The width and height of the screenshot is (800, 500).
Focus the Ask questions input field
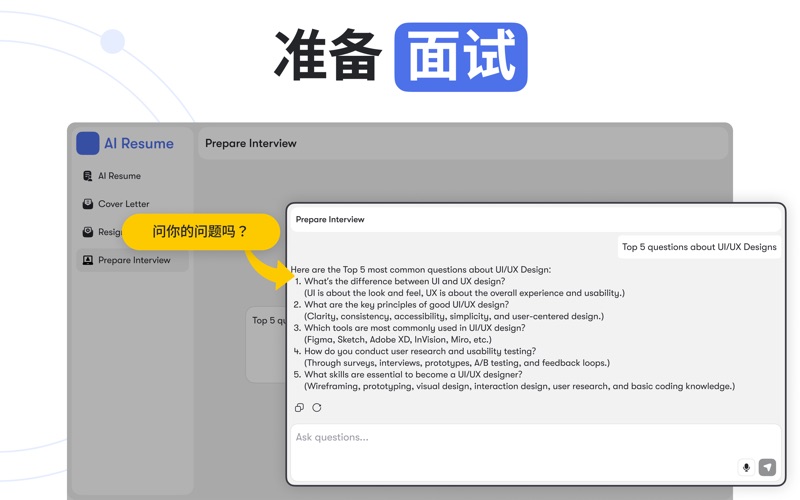point(536,452)
